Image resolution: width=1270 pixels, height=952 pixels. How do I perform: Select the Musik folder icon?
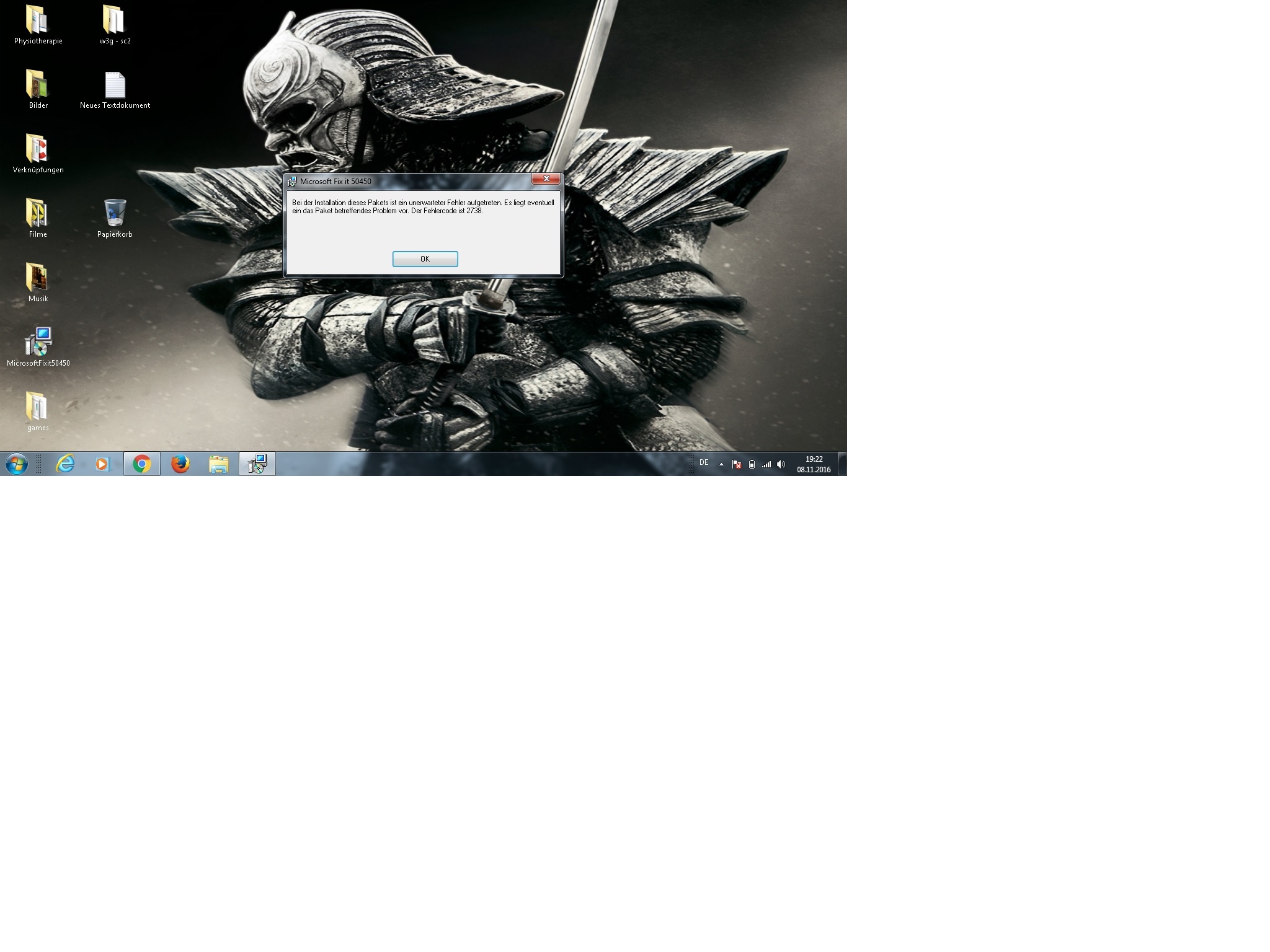38,283
